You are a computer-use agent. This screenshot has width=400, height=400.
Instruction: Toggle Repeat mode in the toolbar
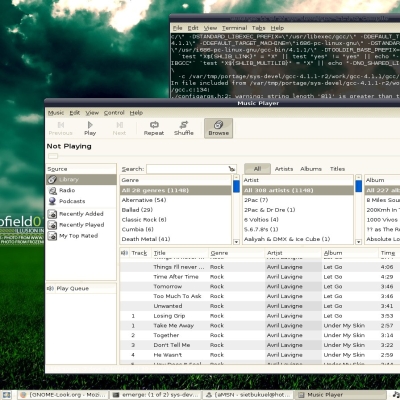(154, 128)
